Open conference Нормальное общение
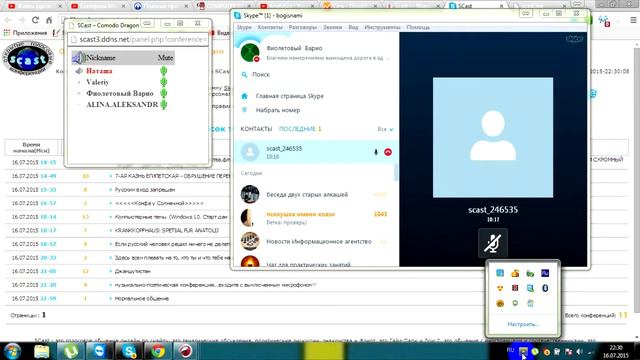640x360 pixels. click(142, 298)
